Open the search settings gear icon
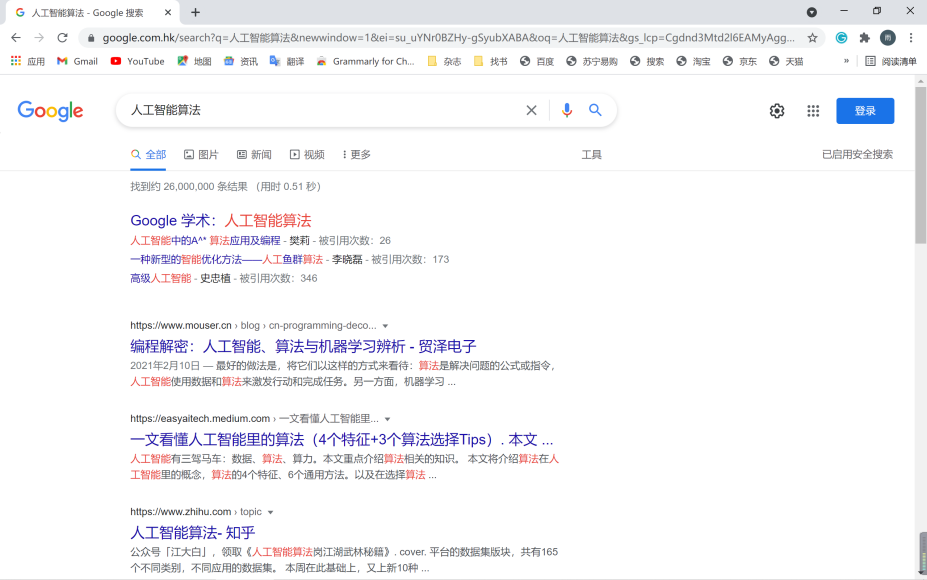The width and height of the screenshot is (927, 580). click(777, 111)
